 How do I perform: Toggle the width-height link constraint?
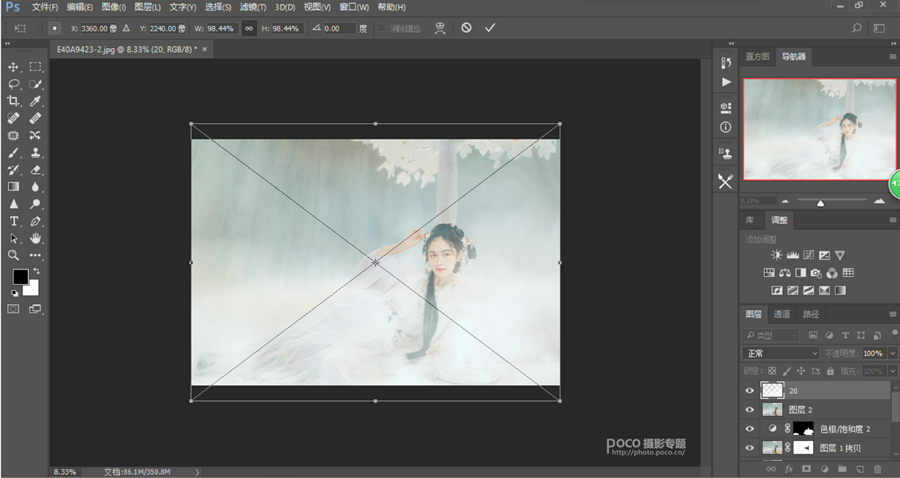pyautogui.click(x=248, y=28)
